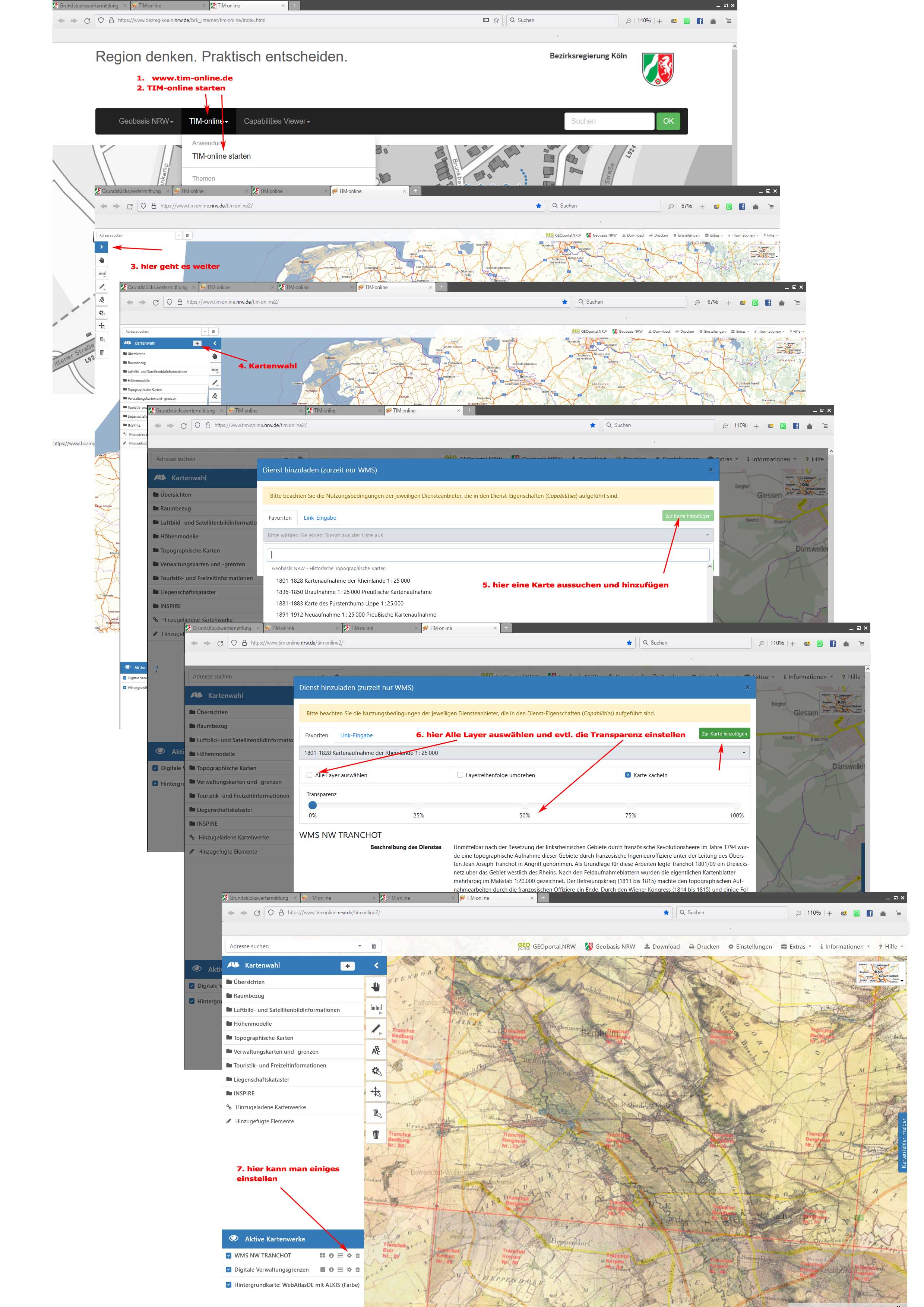924x1307 pixels.
Task: Click plus button in bottom Kartenwahl header
Action: tap(347, 965)
